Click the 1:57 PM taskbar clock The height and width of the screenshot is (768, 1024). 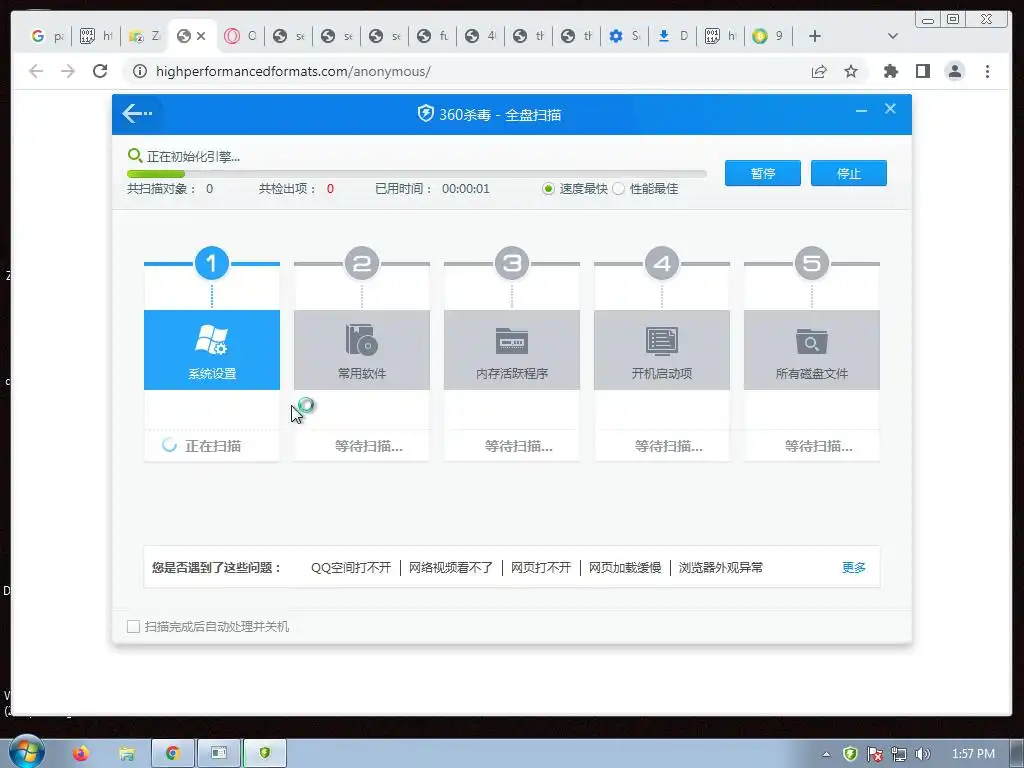tap(973, 754)
